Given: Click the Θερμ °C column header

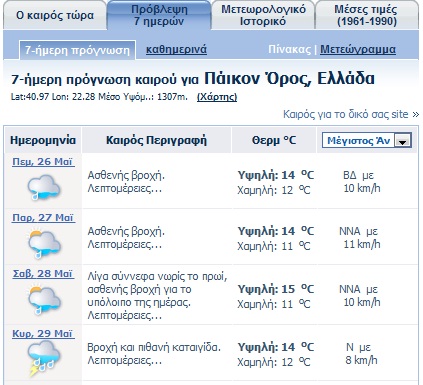Looking at the screenshot, I should click(x=274, y=140).
